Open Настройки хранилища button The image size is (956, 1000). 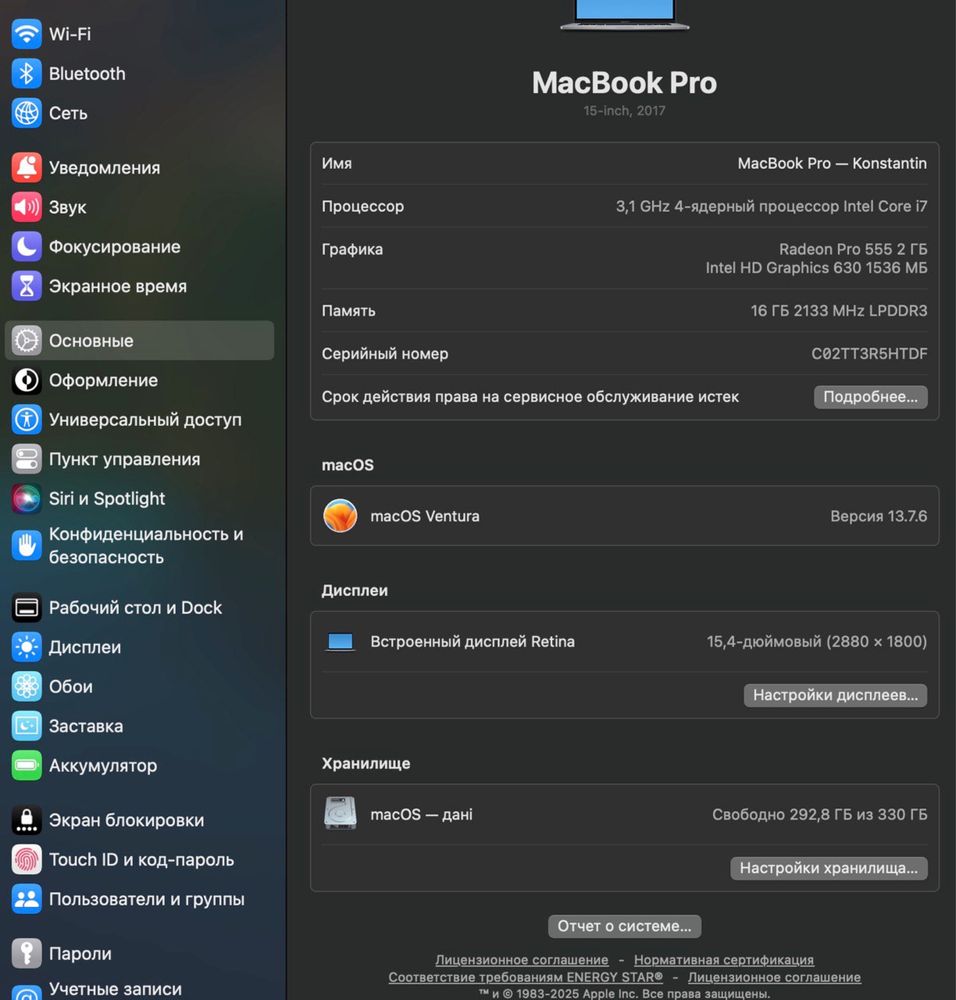pyautogui.click(x=828, y=868)
